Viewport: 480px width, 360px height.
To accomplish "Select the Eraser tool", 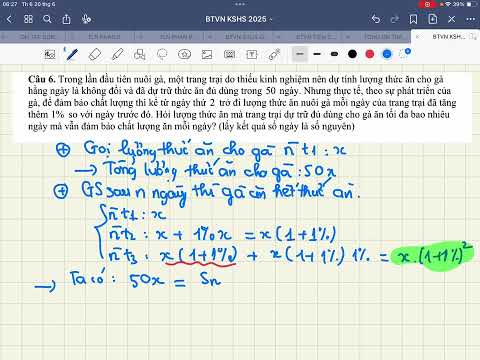I will (95, 54).
